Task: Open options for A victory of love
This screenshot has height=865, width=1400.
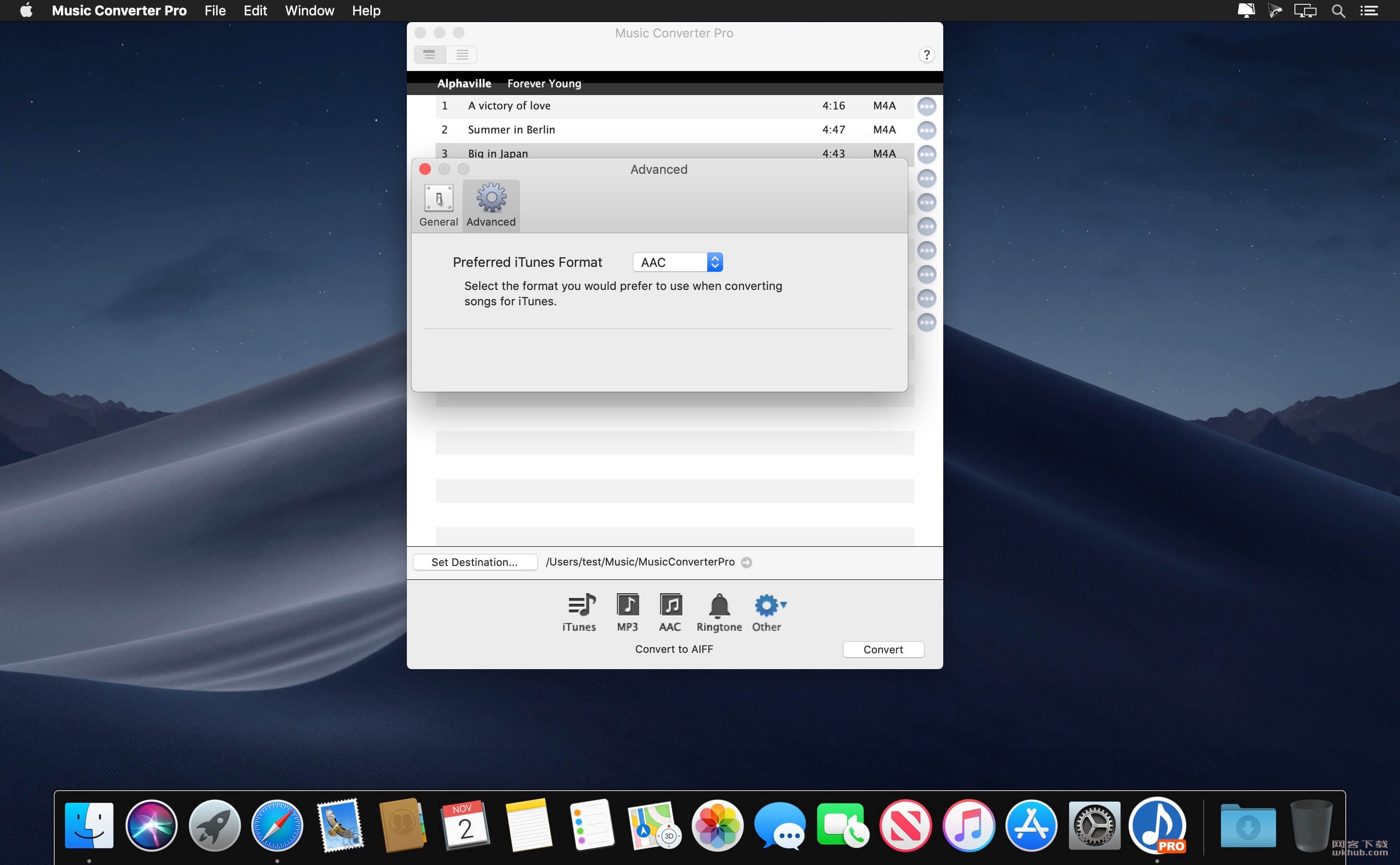Action: point(926,106)
